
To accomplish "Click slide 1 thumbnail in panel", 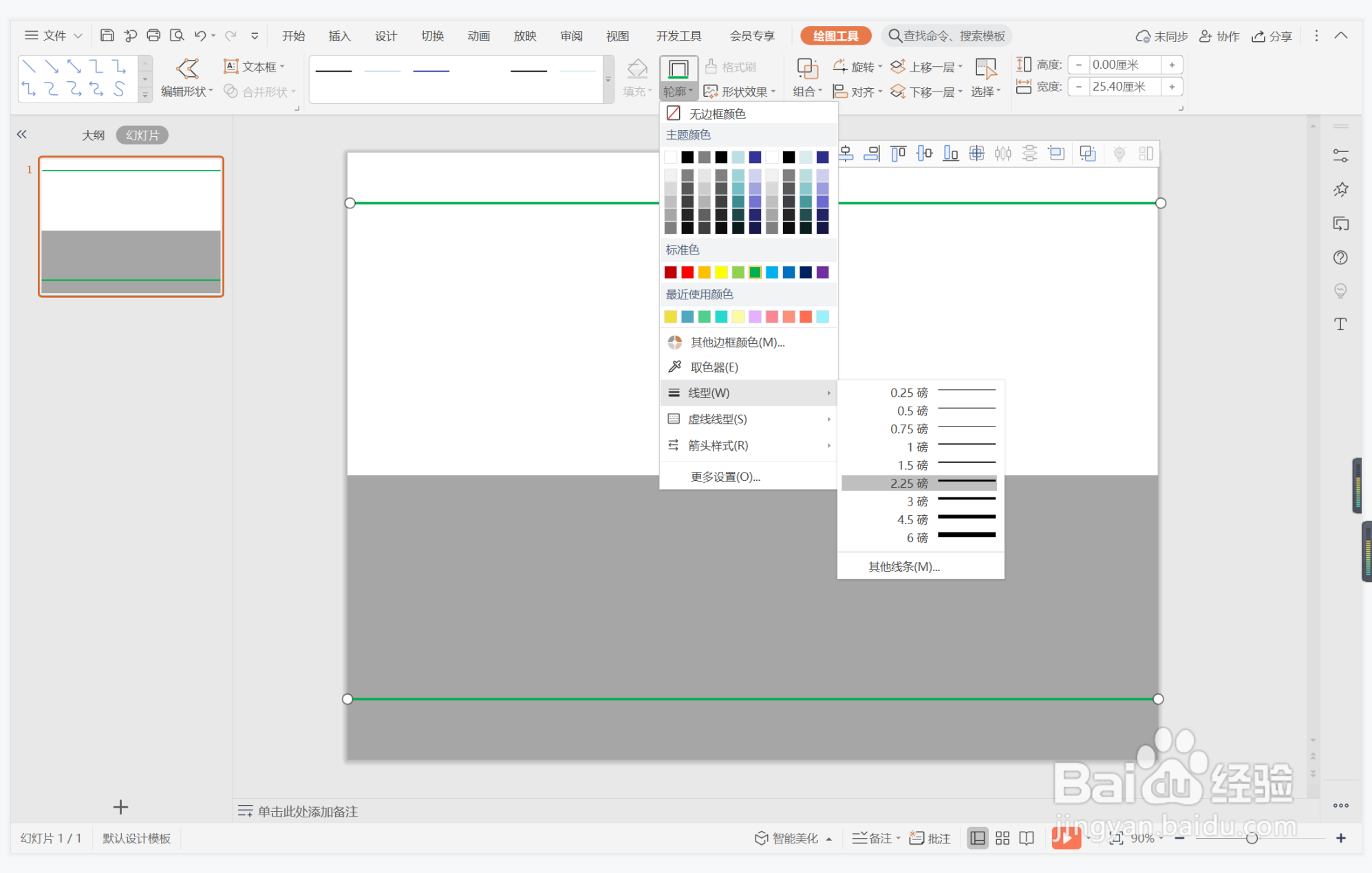I will point(131,227).
